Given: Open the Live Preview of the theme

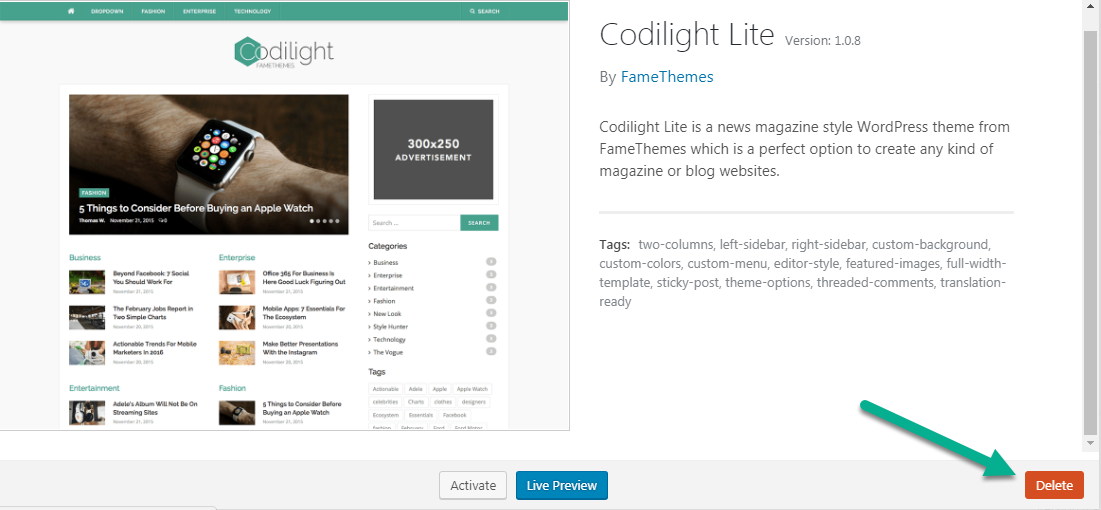Looking at the screenshot, I should click(x=562, y=486).
